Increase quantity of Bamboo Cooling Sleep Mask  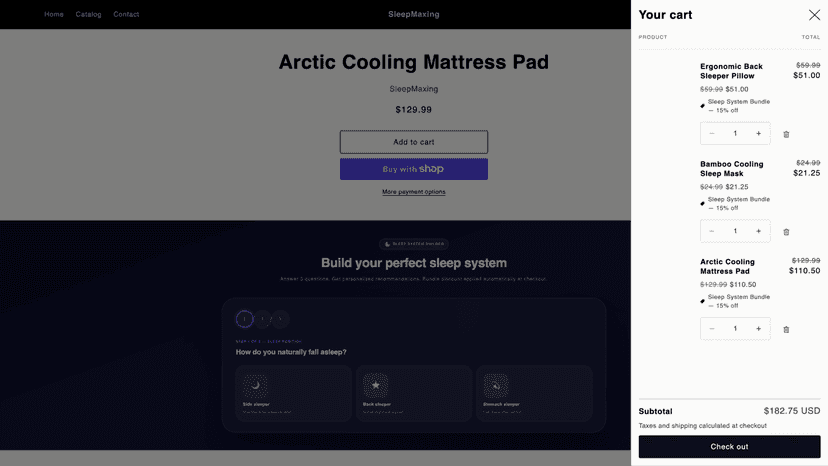tap(758, 231)
